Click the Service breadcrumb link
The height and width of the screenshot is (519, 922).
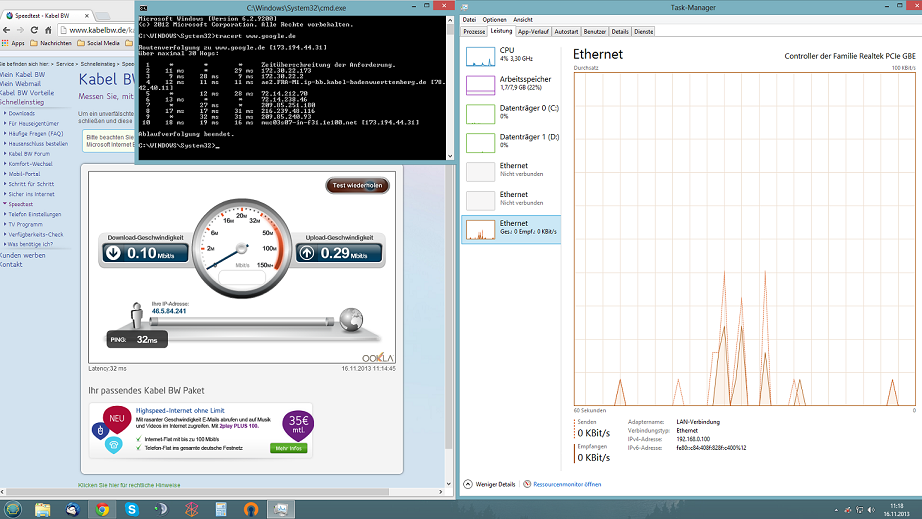[65, 63]
